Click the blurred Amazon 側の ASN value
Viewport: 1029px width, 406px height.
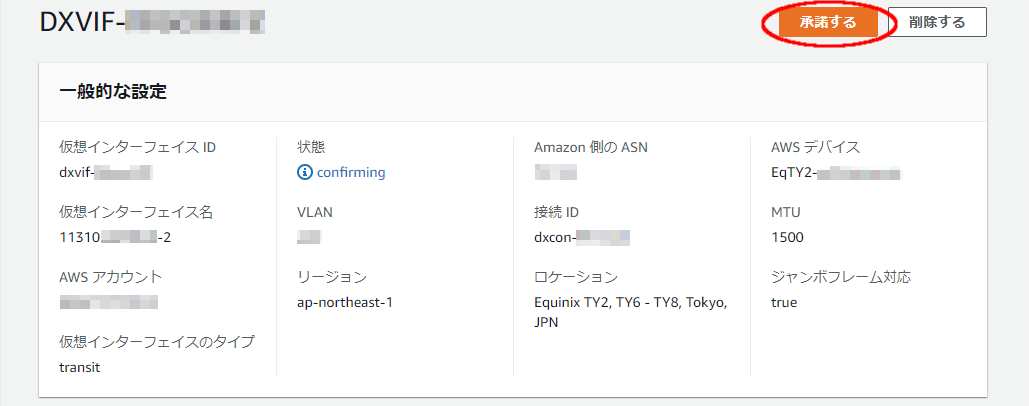coord(556,172)
